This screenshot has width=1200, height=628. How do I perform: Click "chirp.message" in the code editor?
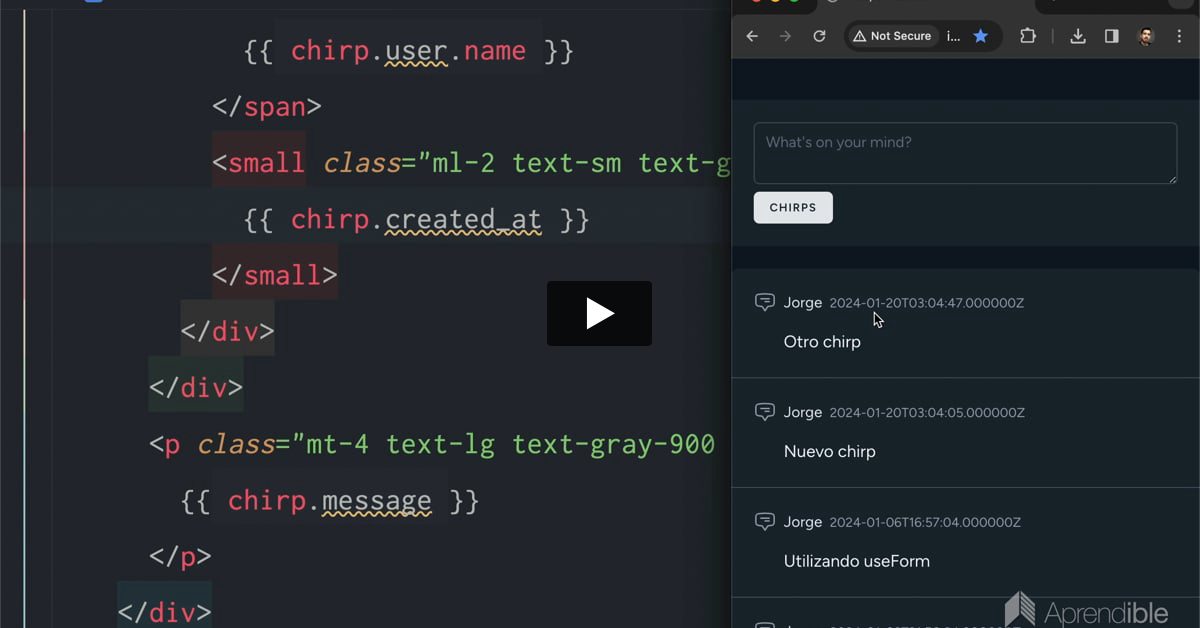coord(329,501)
